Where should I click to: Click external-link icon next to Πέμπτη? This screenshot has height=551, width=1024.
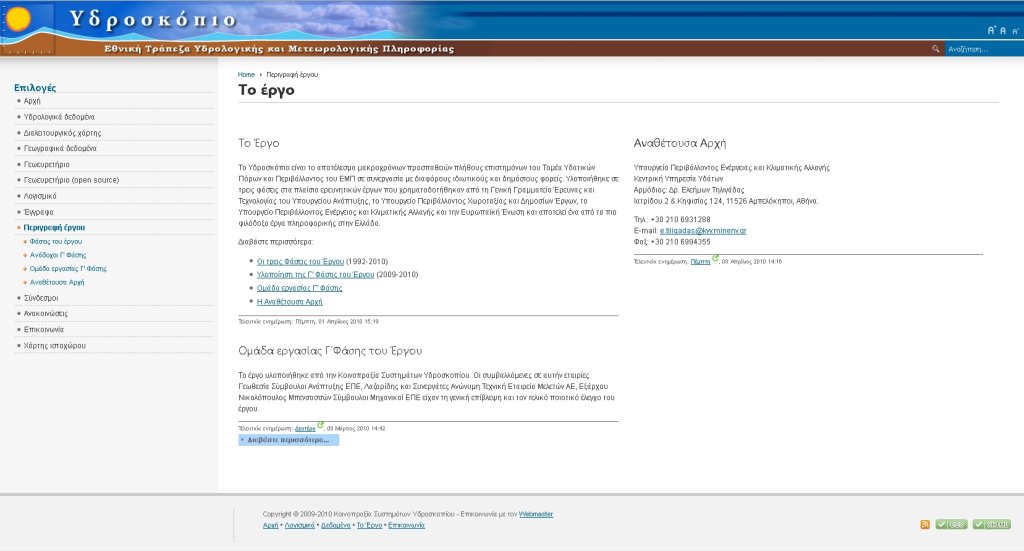(715, 258)
